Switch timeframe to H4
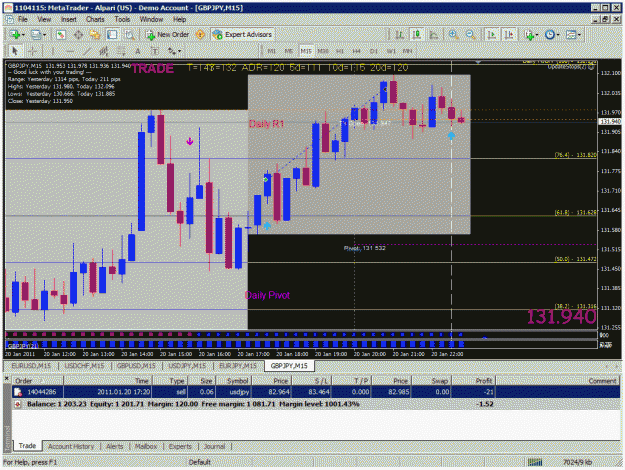625x470 pixels. tap(357, 51)
